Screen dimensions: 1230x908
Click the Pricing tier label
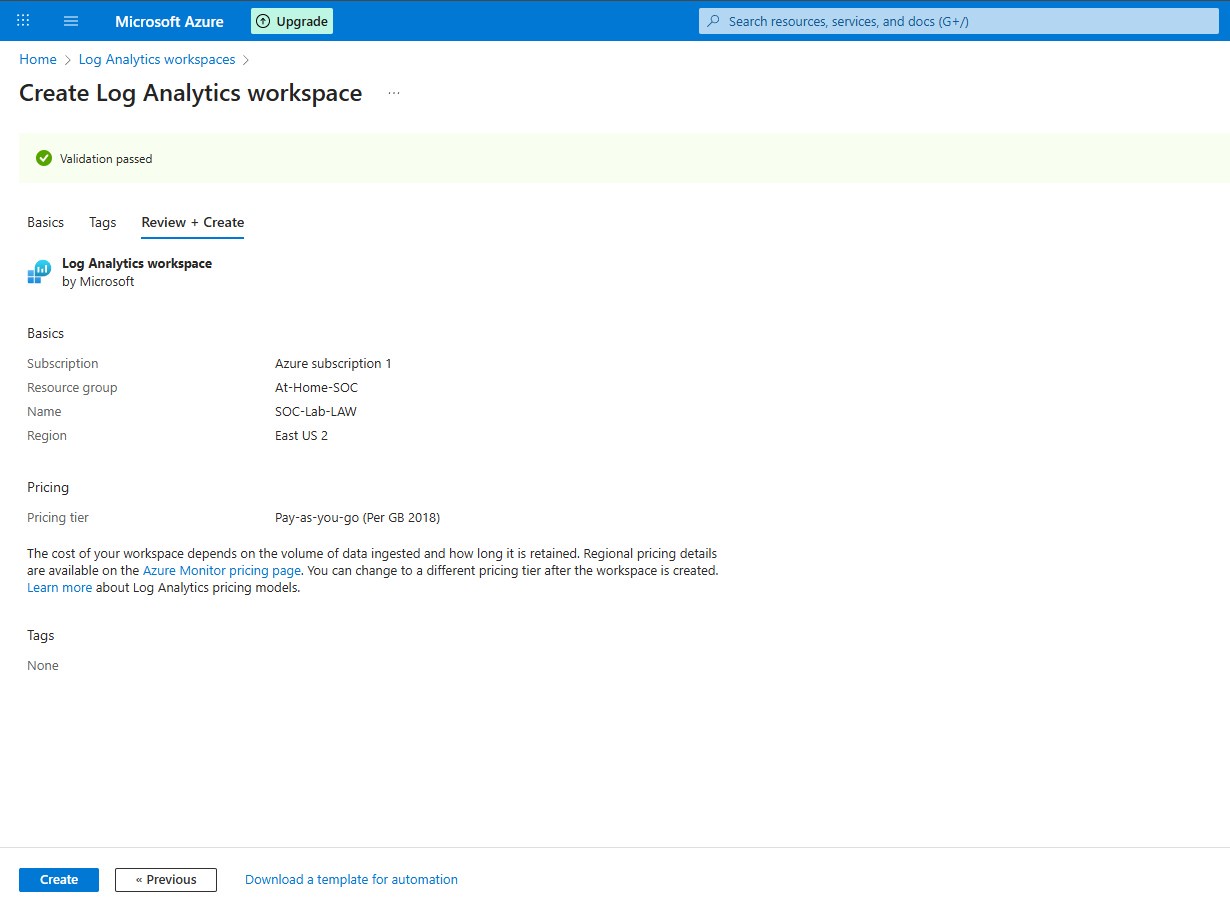[58, 517]
